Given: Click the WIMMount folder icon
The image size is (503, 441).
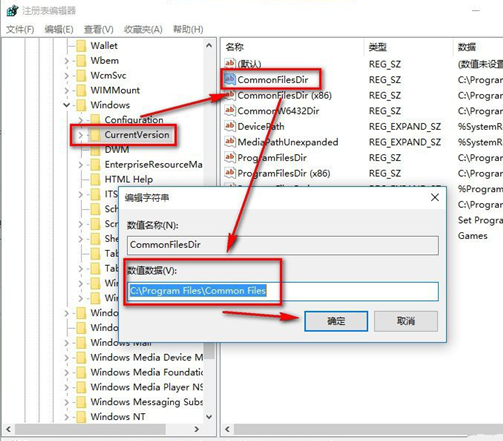Looking at the screenshot, I should tap(81, 90).
